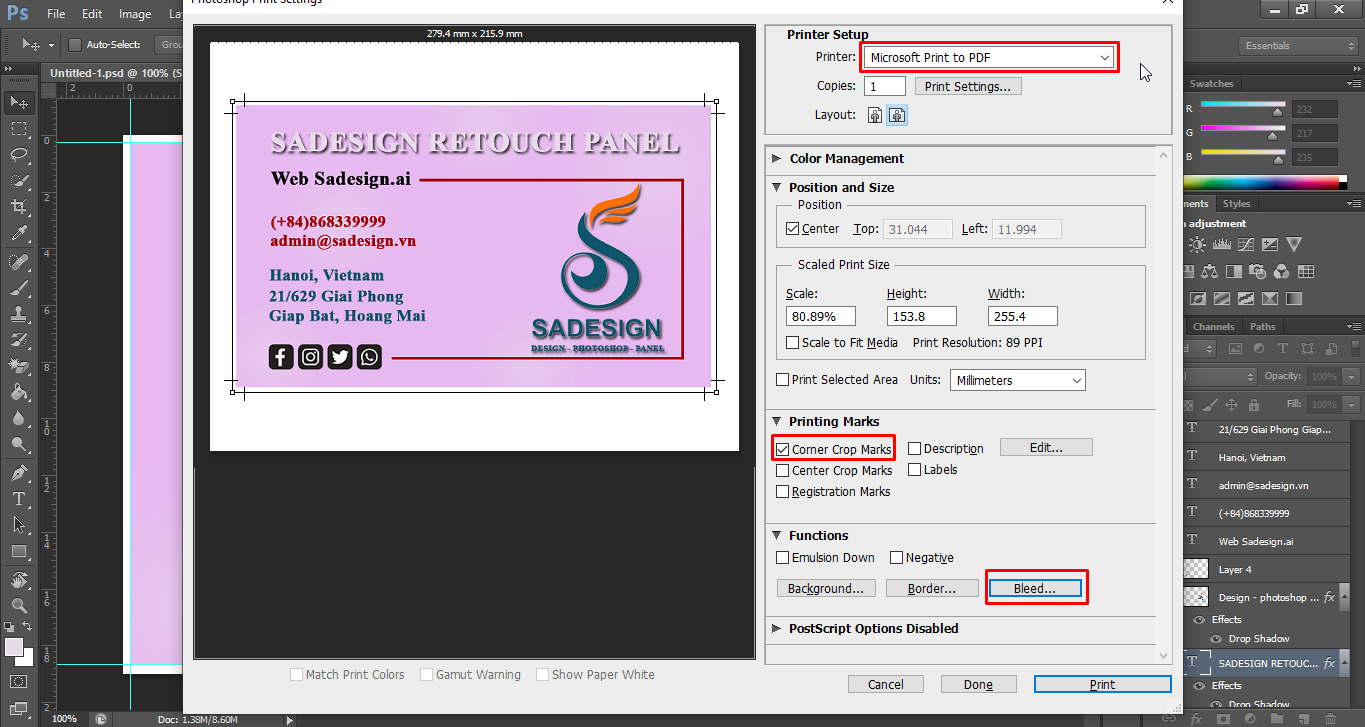This screenshot has width=1365, height=727.
Task: Toggle Quick Mask mode icon
Action: click(19, 681)
